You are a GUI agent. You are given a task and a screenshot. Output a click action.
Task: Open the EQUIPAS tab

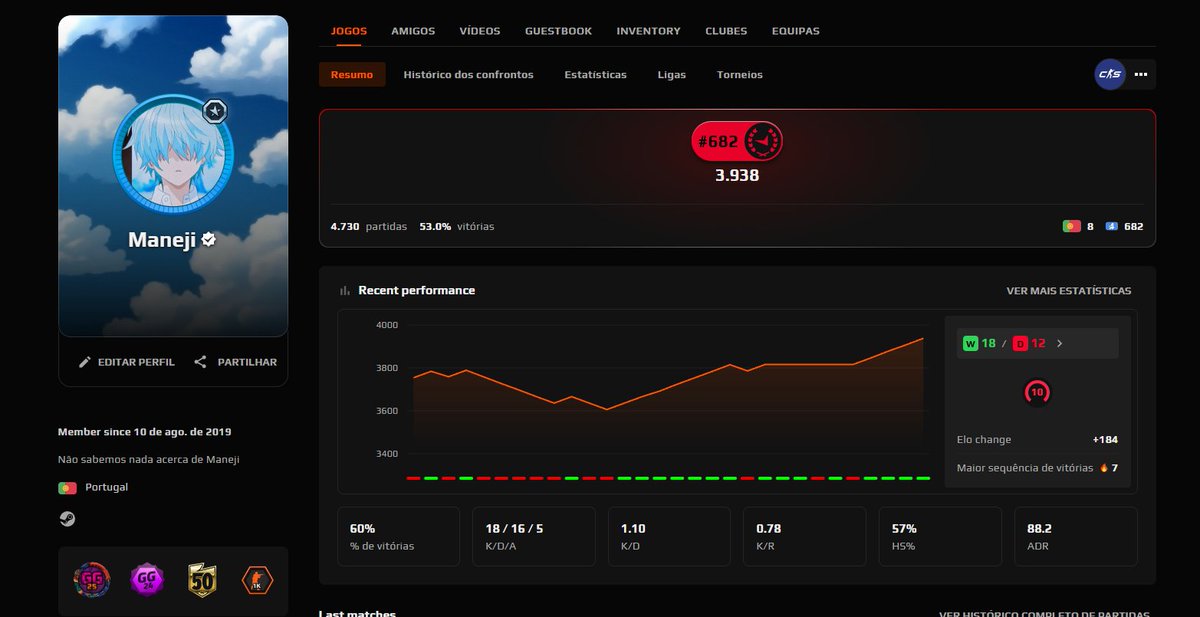pos(795,31)
